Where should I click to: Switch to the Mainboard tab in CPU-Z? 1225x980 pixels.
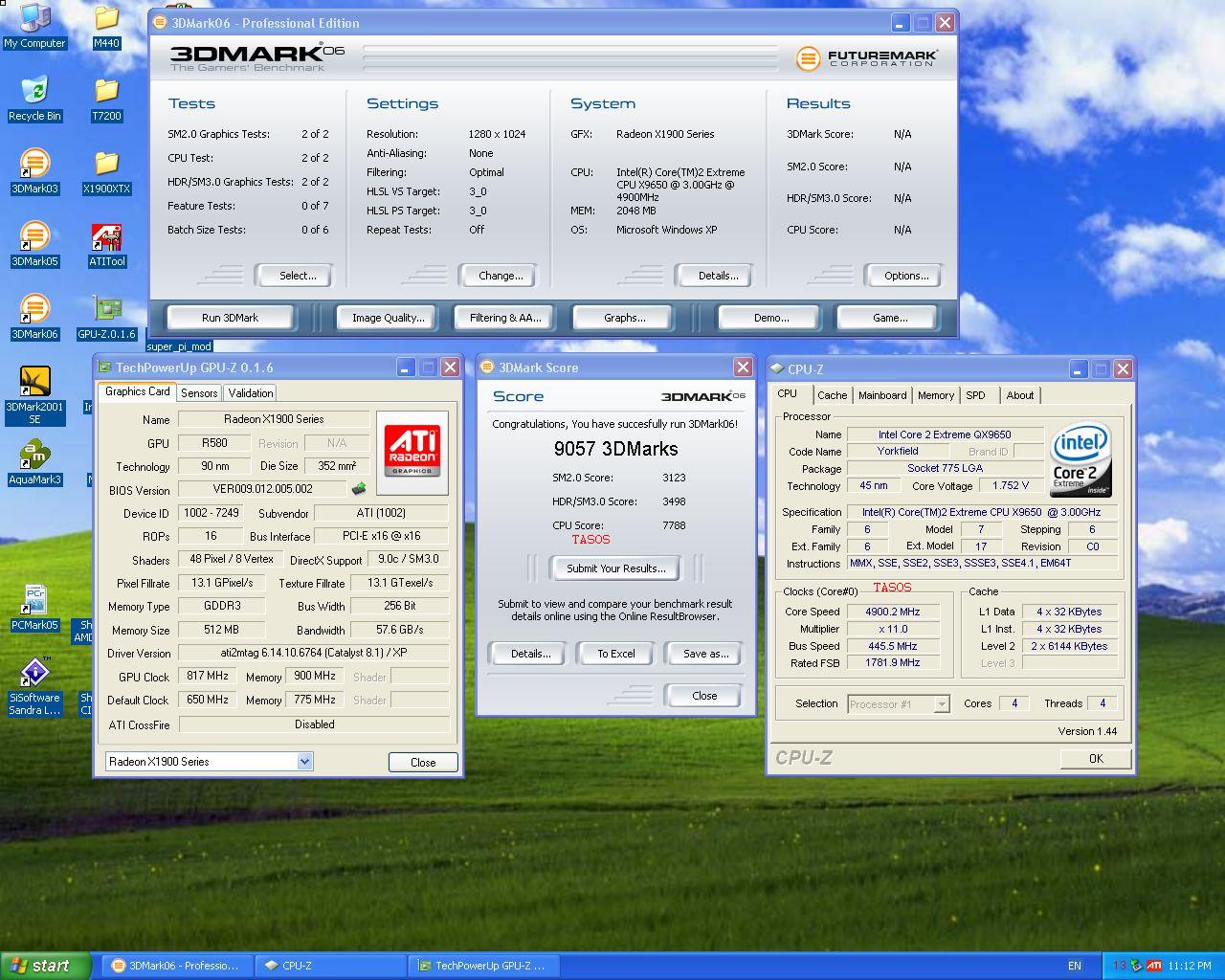[882, 395]
